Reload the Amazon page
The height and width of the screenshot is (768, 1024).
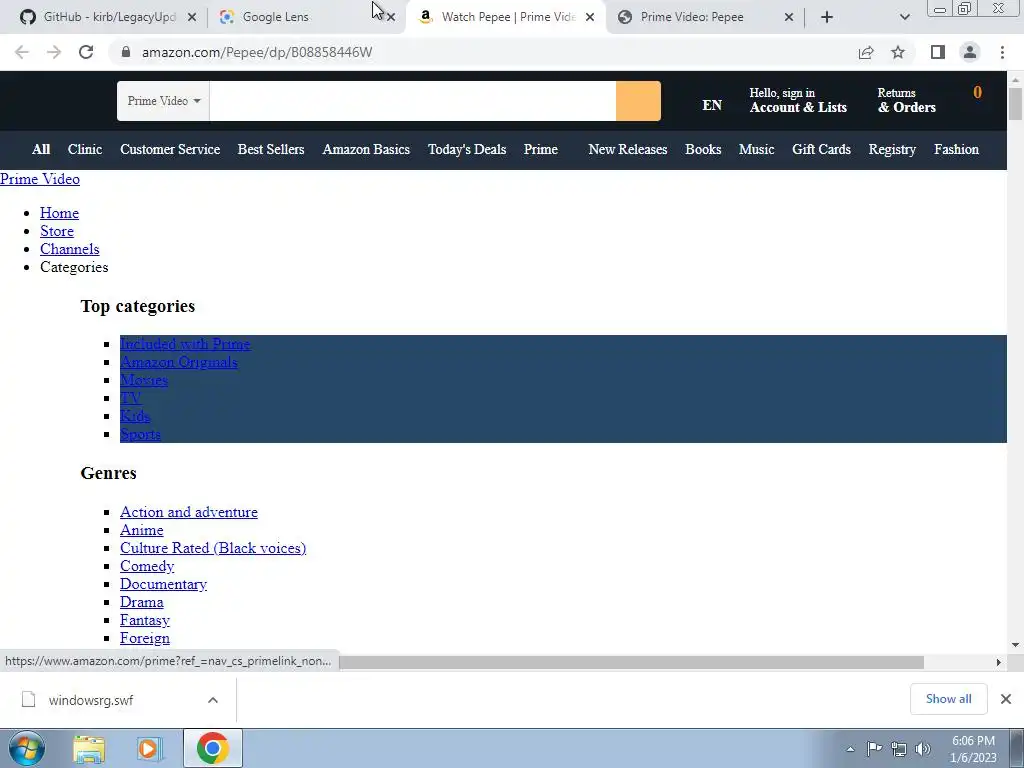click(x=86, y=52)
